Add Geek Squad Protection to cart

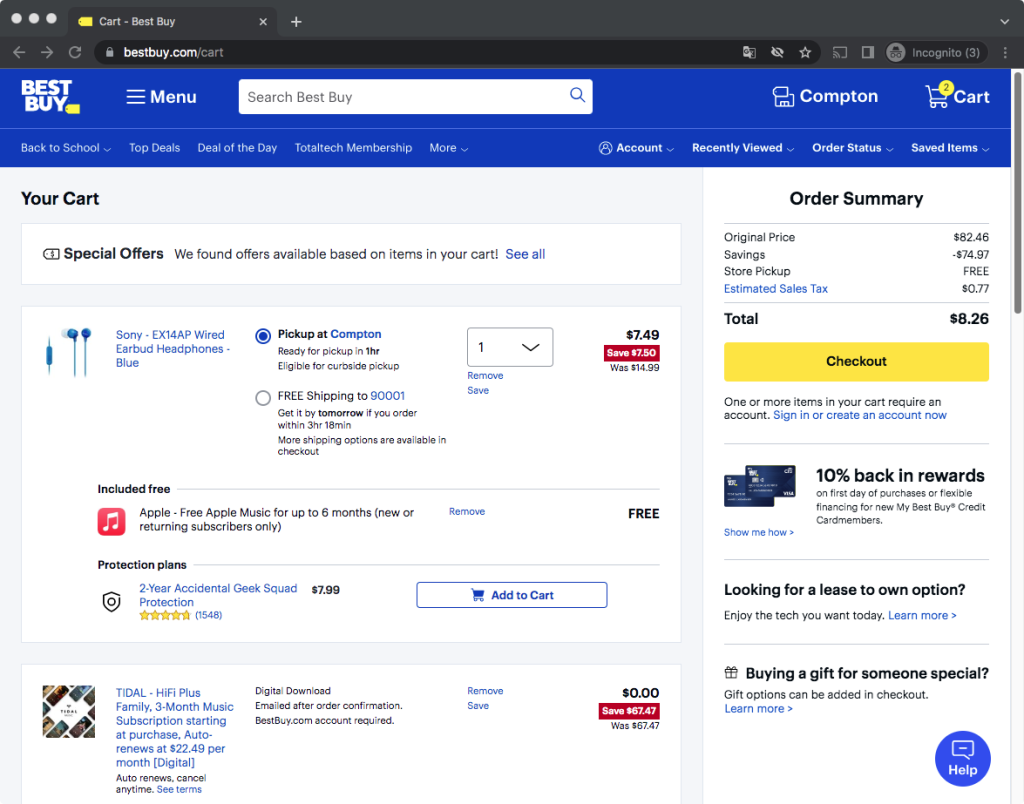coord(511,595)
